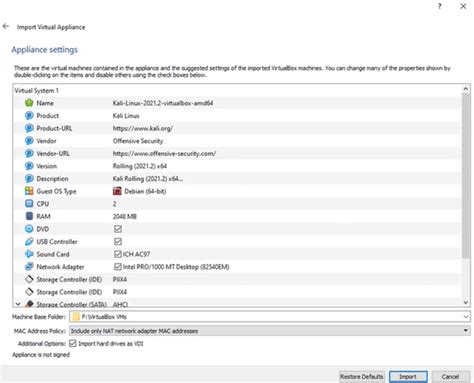Disable the ICH AC97 sound card checkbox
The height and width of the screenshot is (383, 474).
pos(118,254)
